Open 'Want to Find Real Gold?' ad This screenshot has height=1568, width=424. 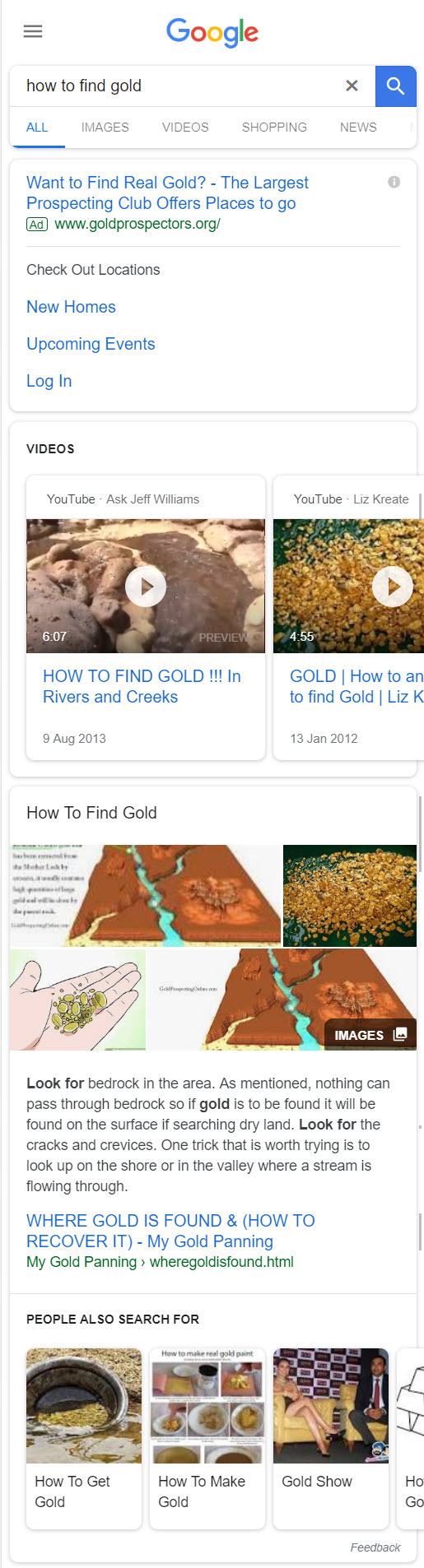[x=167, y=193]
